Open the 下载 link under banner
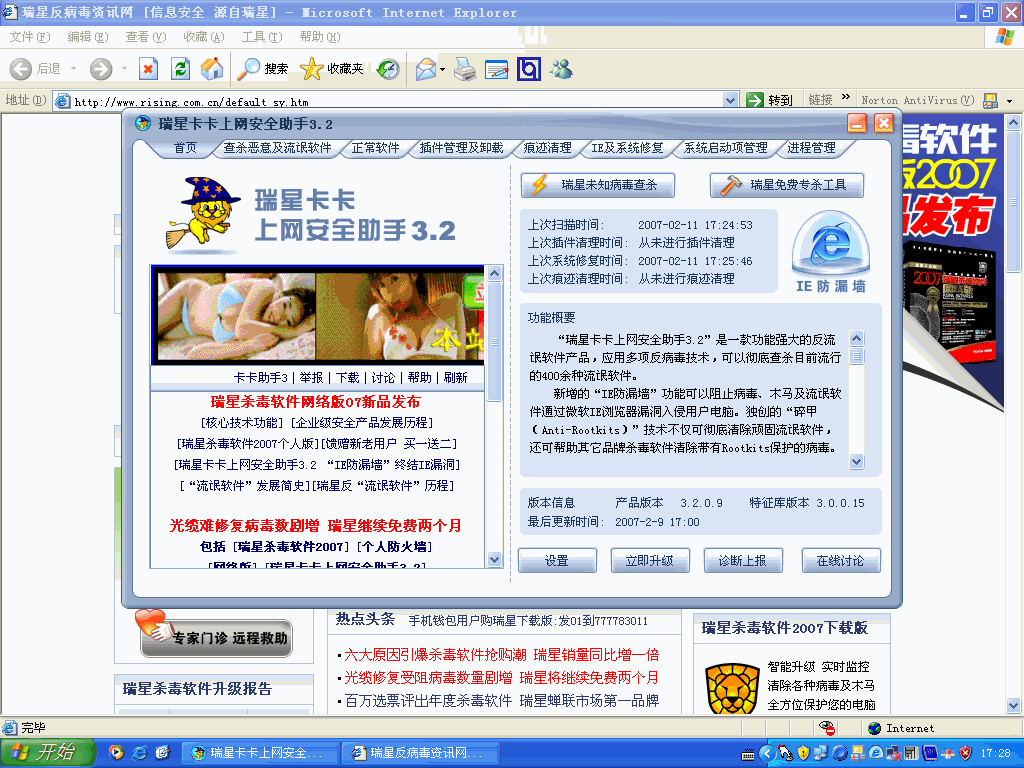Image resolution: width=1024 pixels, height=768 pixels. [x=347, y=377]
